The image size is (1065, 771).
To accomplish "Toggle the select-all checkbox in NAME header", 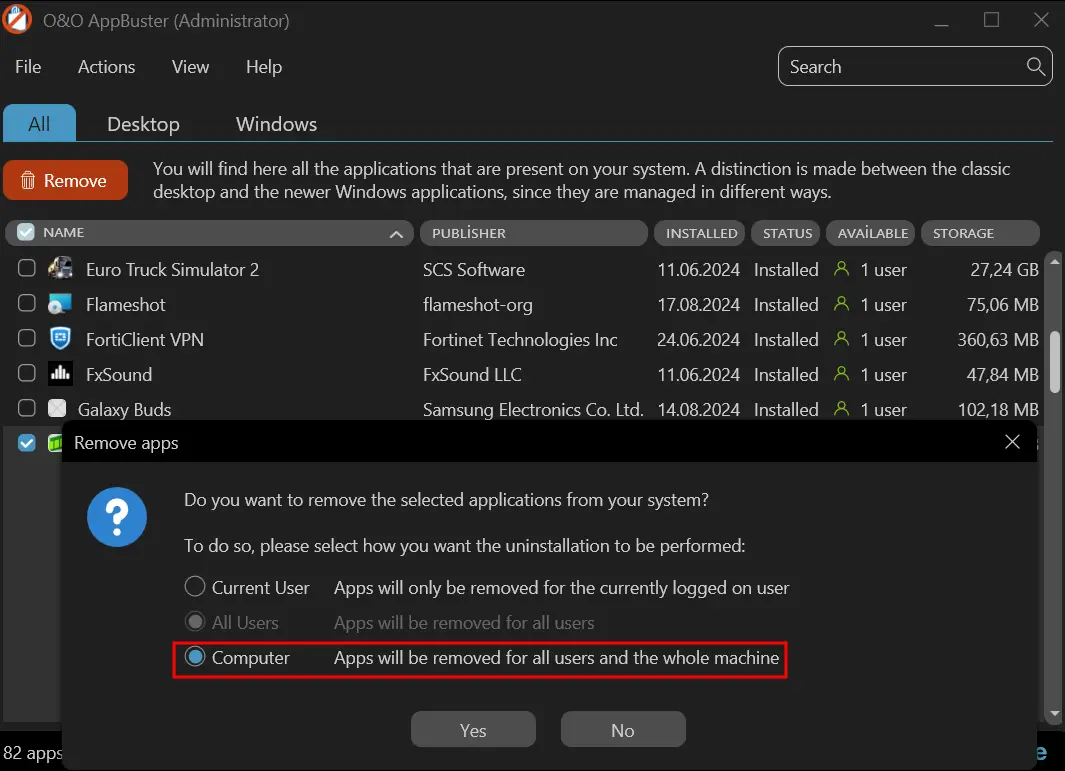I will (26, 232).
